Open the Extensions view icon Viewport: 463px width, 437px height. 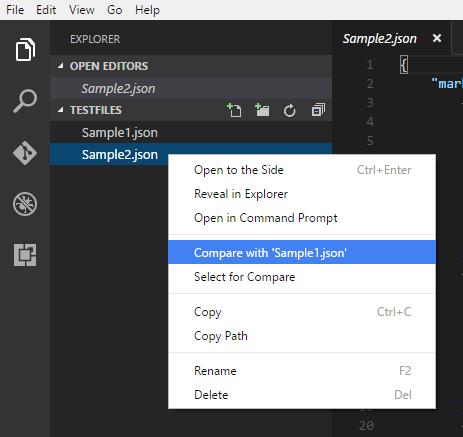tap(25, 255)
